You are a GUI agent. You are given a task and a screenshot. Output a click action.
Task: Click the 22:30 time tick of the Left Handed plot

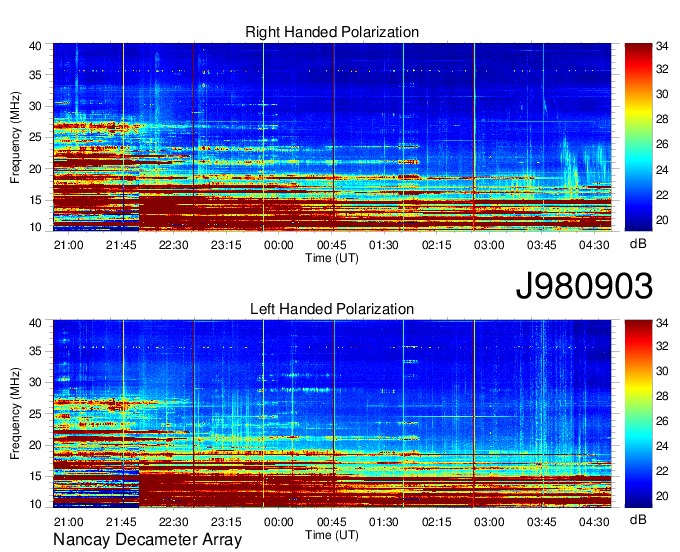pyautogui.click(x=173, y=522)
